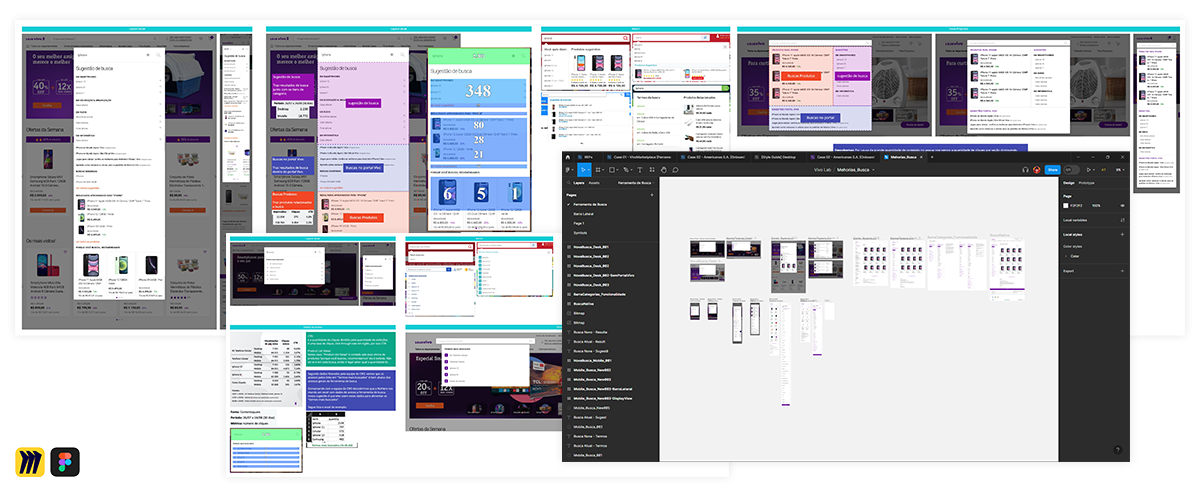Open local variables settings icon
Image resolution: width=1200 pixels, height=492 pixels.
pos(1122,220)
